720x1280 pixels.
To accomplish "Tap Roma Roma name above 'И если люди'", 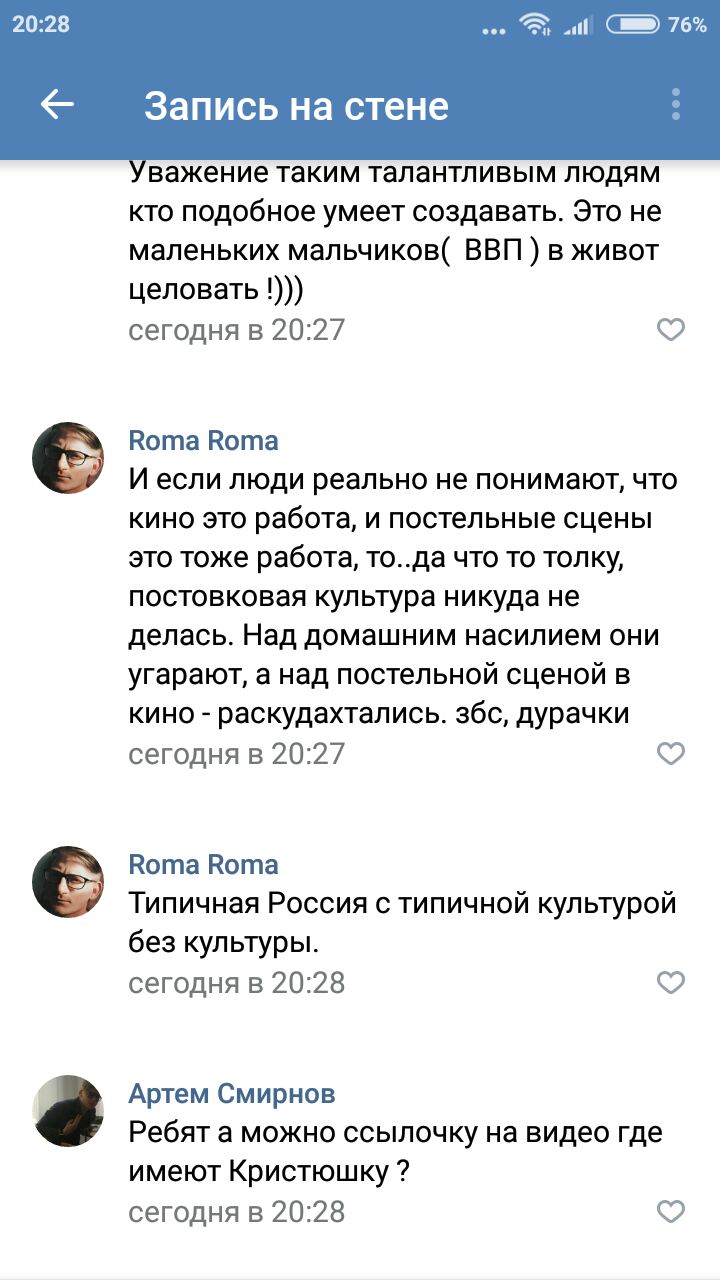I will (x=204, y=441).
